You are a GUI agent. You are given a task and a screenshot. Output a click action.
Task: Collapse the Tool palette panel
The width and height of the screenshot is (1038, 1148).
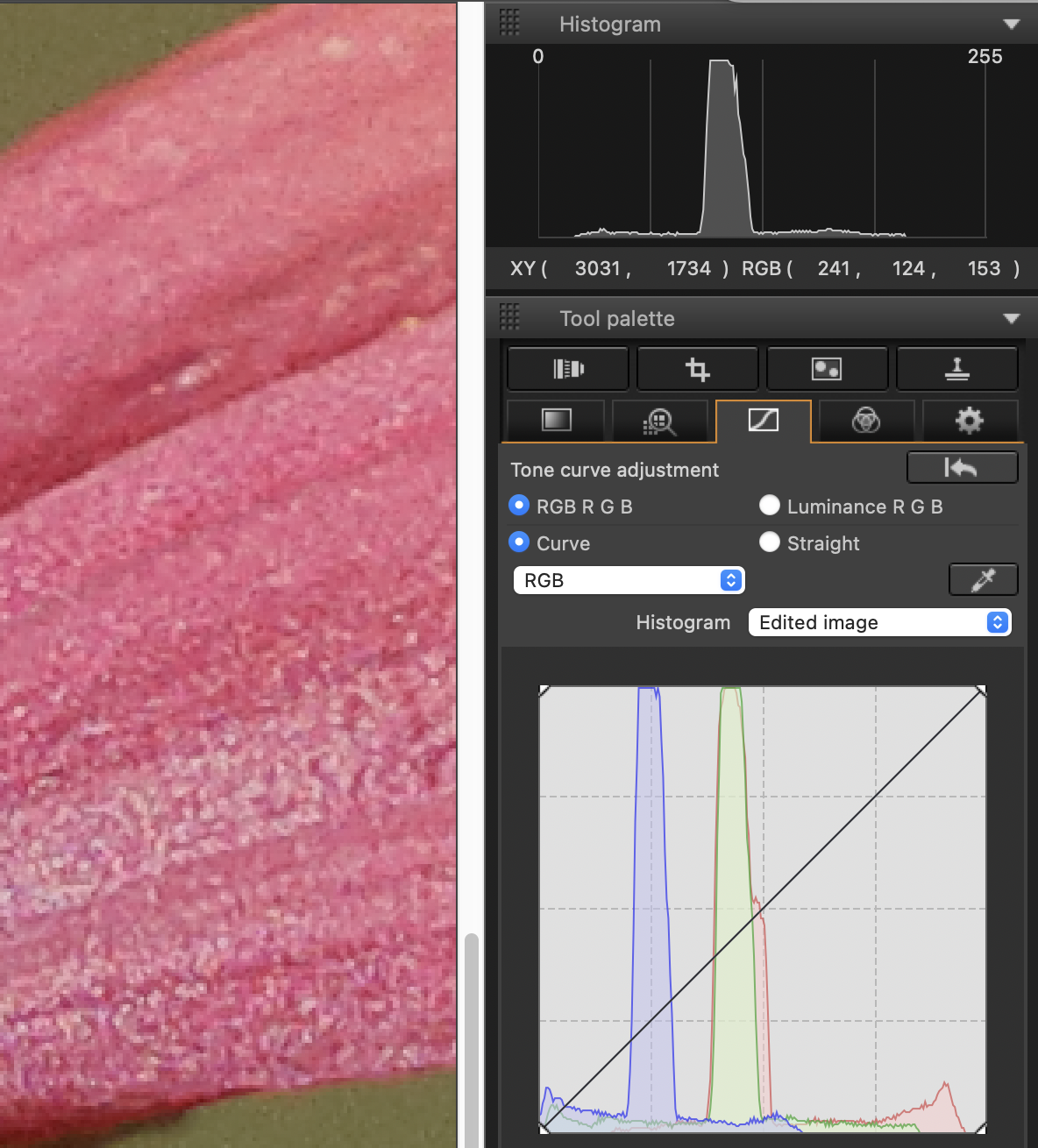pyautogui.click(x=1012, y=319)
